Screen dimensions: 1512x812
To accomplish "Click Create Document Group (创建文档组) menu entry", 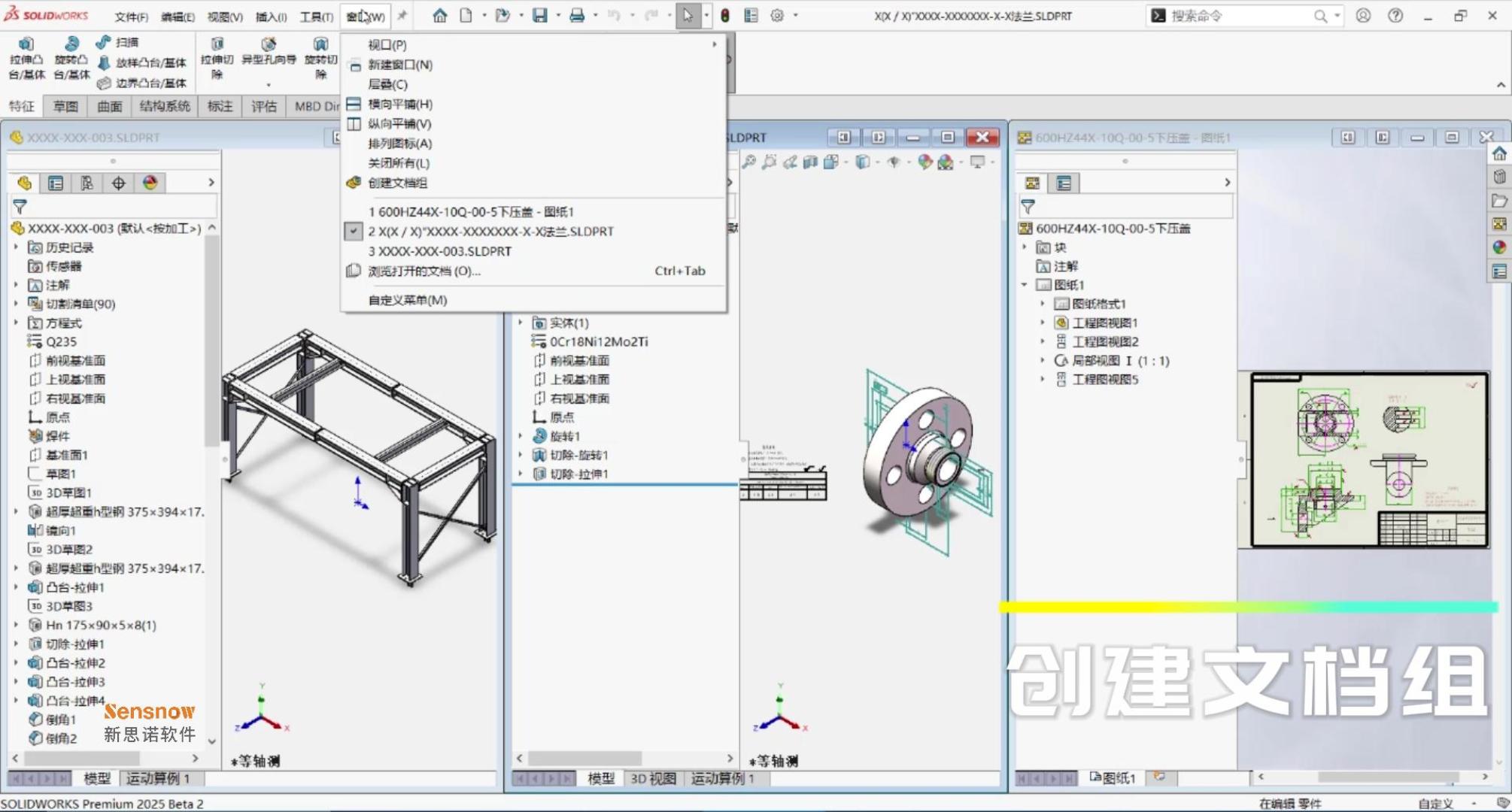I will point(397,183).
